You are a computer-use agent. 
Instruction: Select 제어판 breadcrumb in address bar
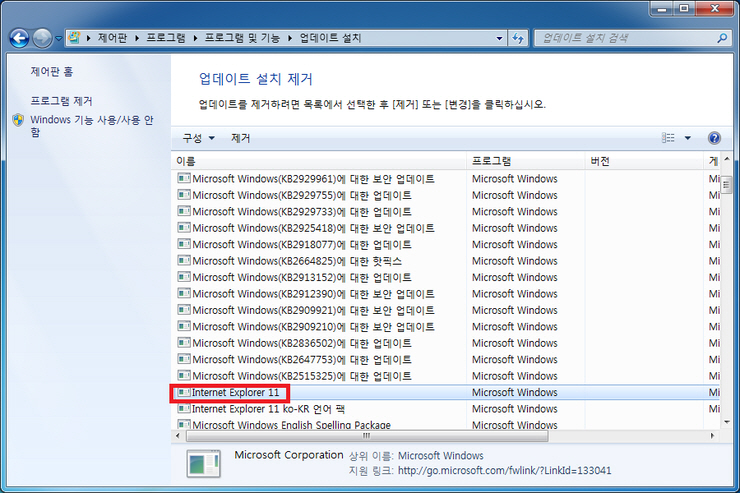(112, 38)
